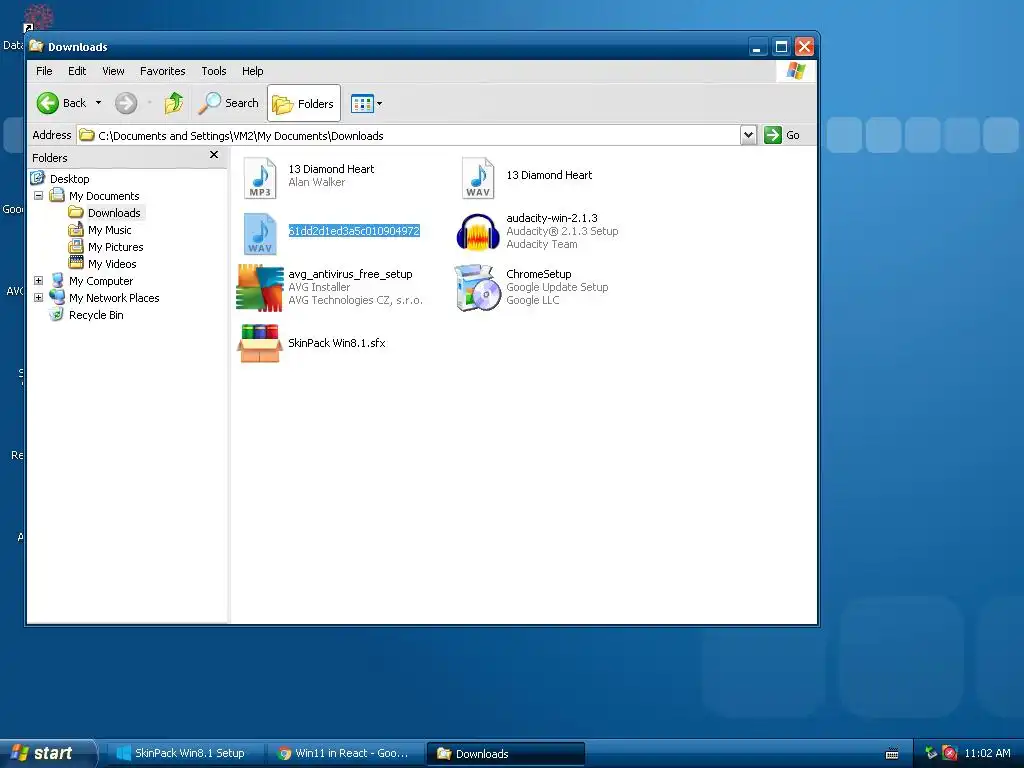
Task: Open the File menu
Action: click(x=44, y=71)
